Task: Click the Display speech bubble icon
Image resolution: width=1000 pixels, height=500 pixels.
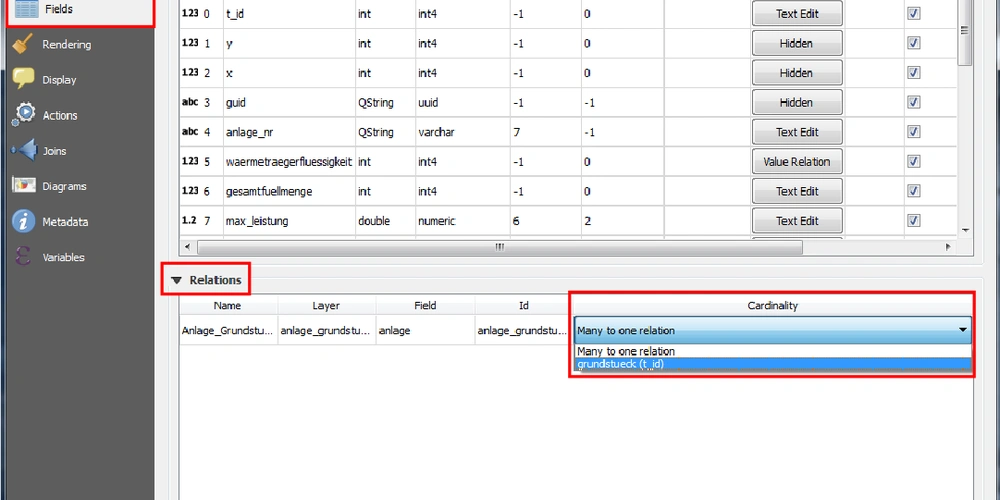Action: [x=24, y=79]
